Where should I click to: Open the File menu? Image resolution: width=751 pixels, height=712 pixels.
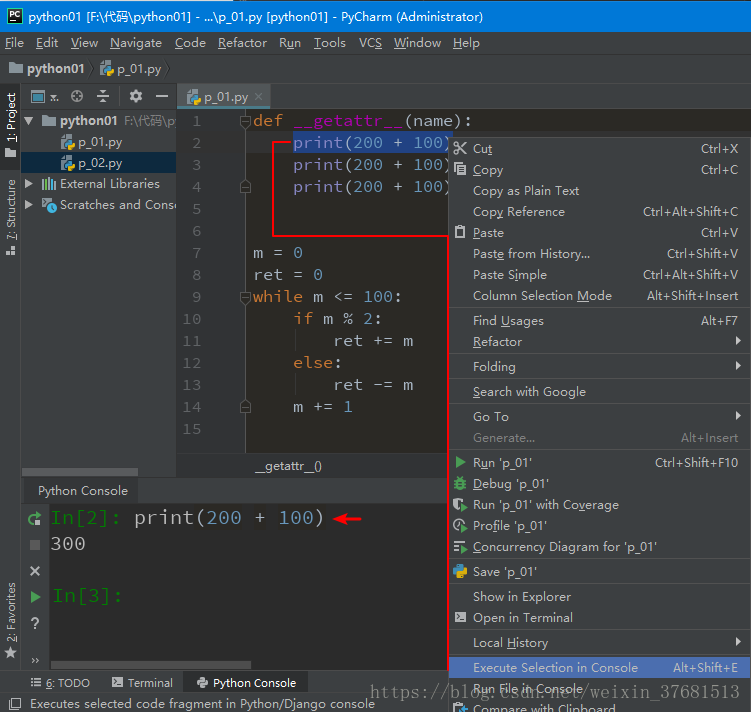click(x=14, y=43)
